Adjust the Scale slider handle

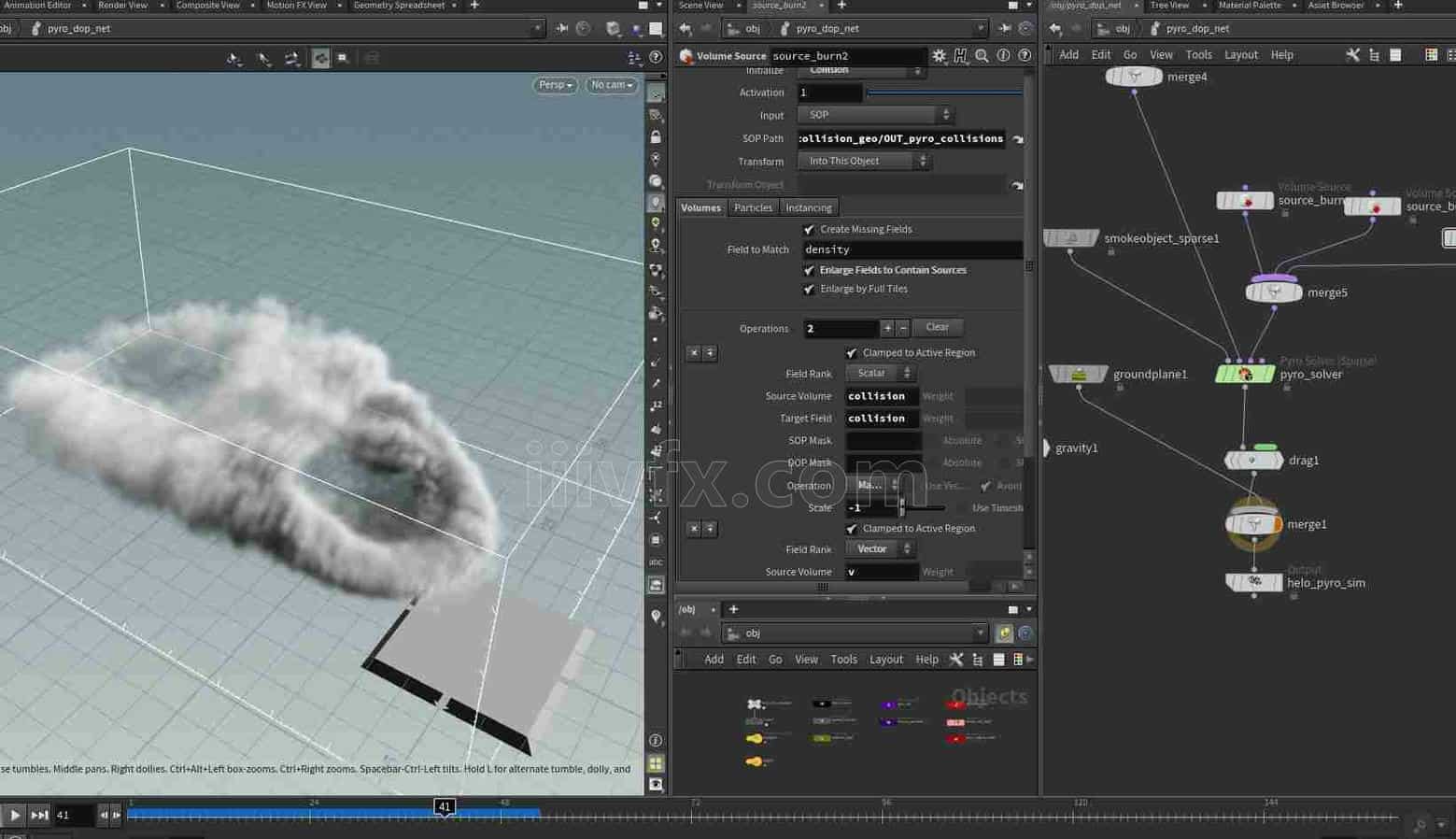(x=901, y=508)
